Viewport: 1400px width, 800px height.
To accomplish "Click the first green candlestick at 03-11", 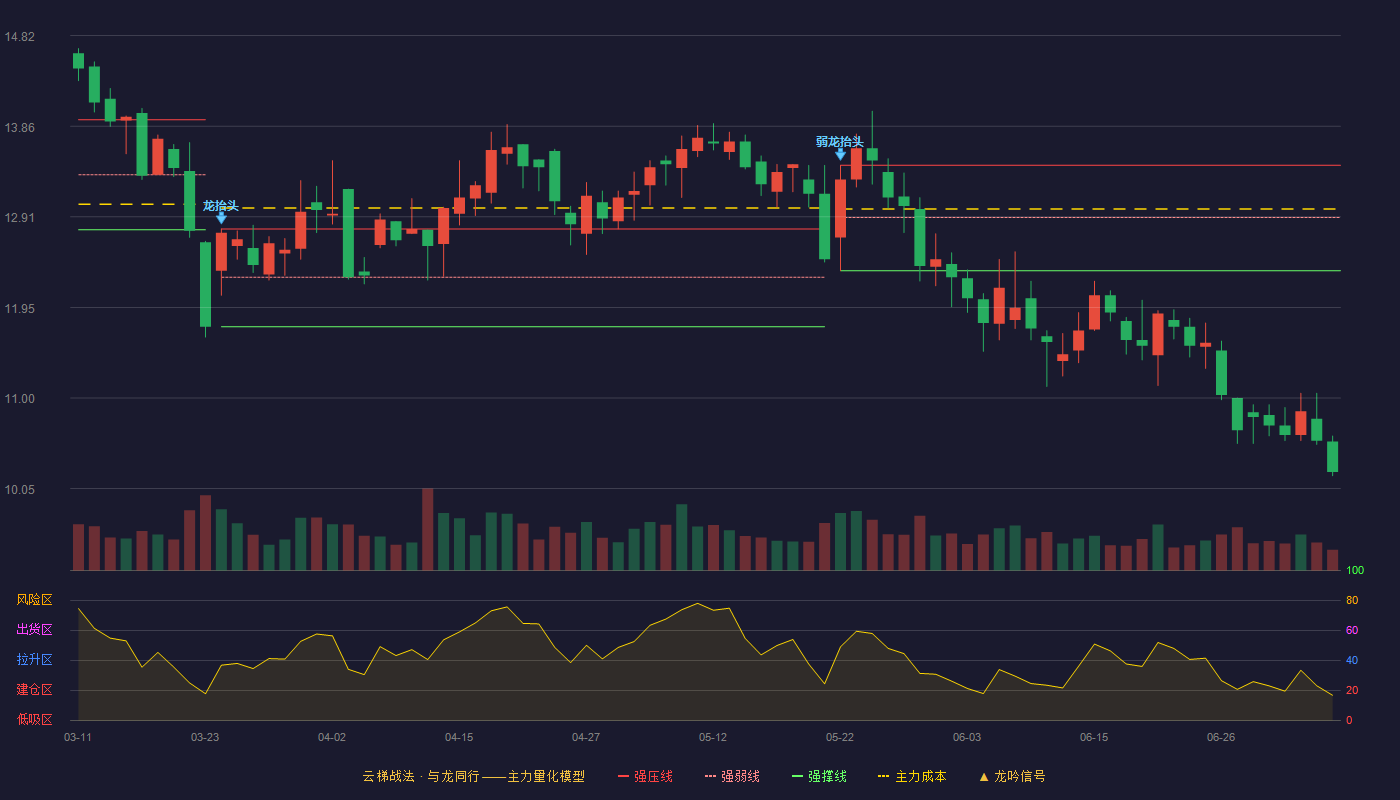I will 78,61.
